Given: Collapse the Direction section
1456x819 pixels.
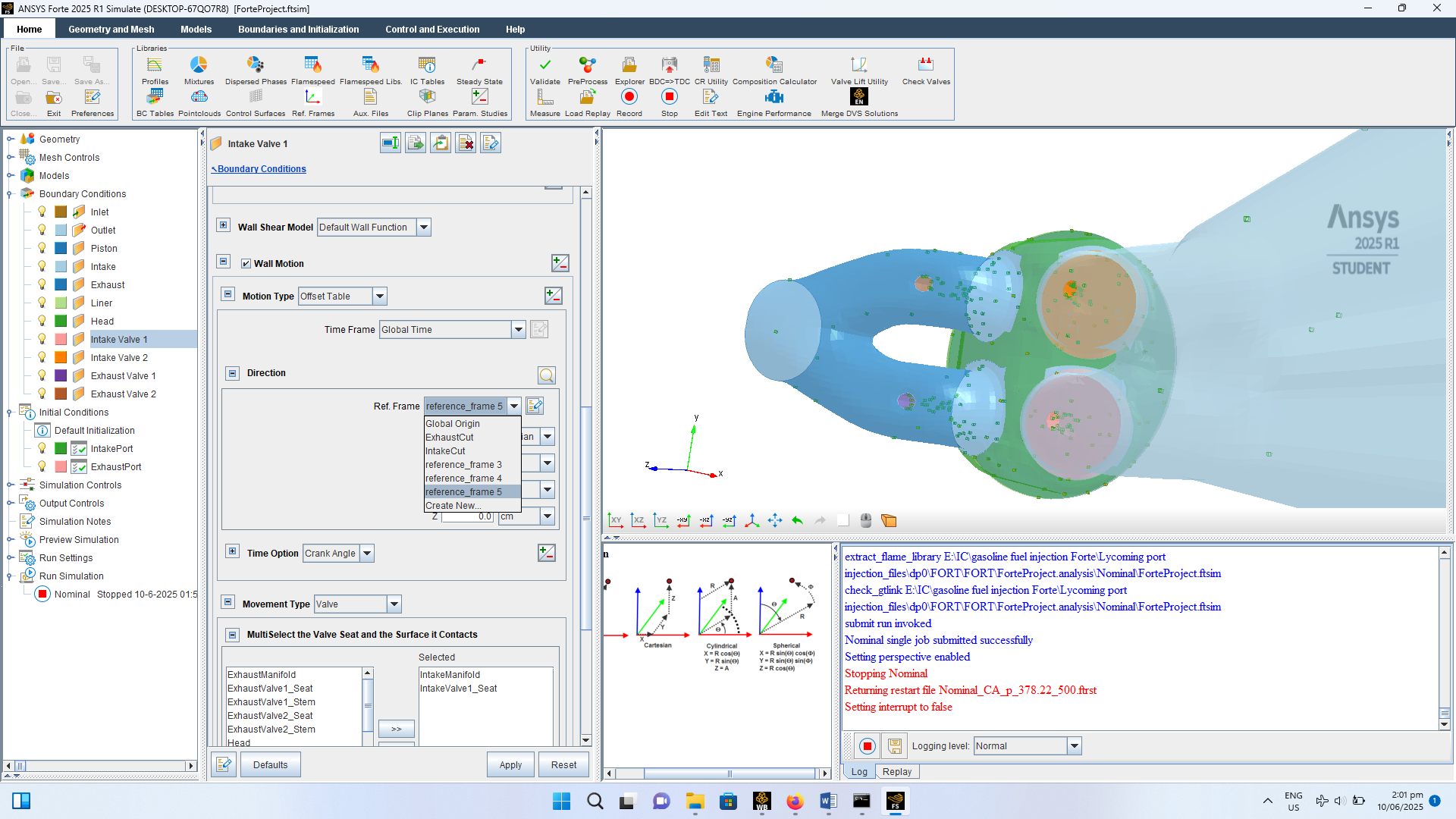Looking at the screenshot, I should coord(233,373).
